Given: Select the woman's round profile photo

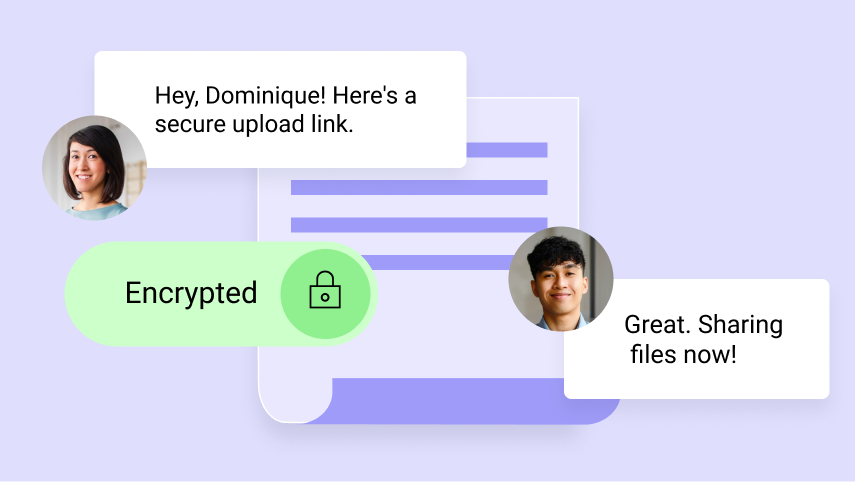Looking at the screenshot, I should [94, 168].
